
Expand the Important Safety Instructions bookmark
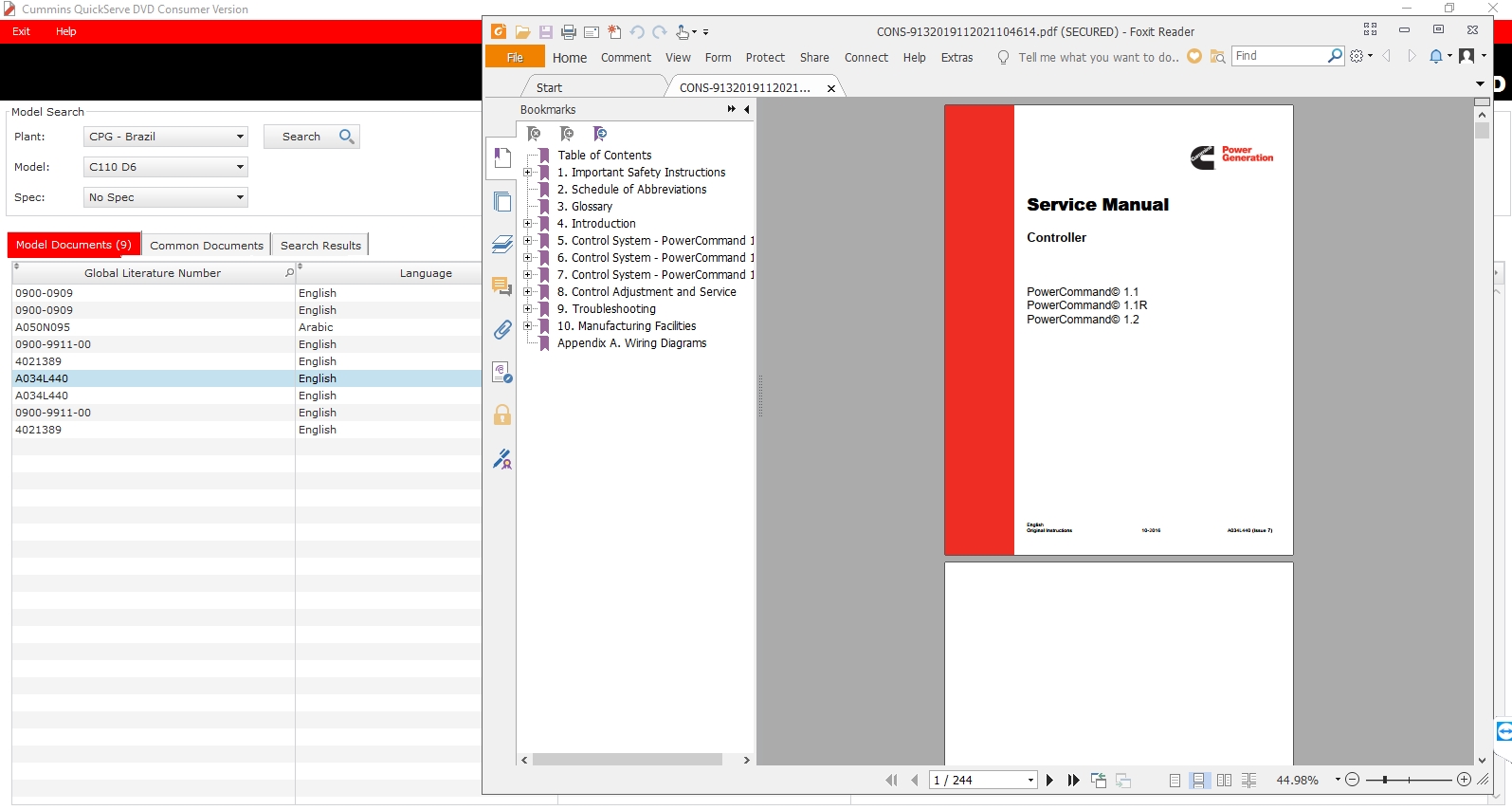pyautogui.click(x=528, y=173)
